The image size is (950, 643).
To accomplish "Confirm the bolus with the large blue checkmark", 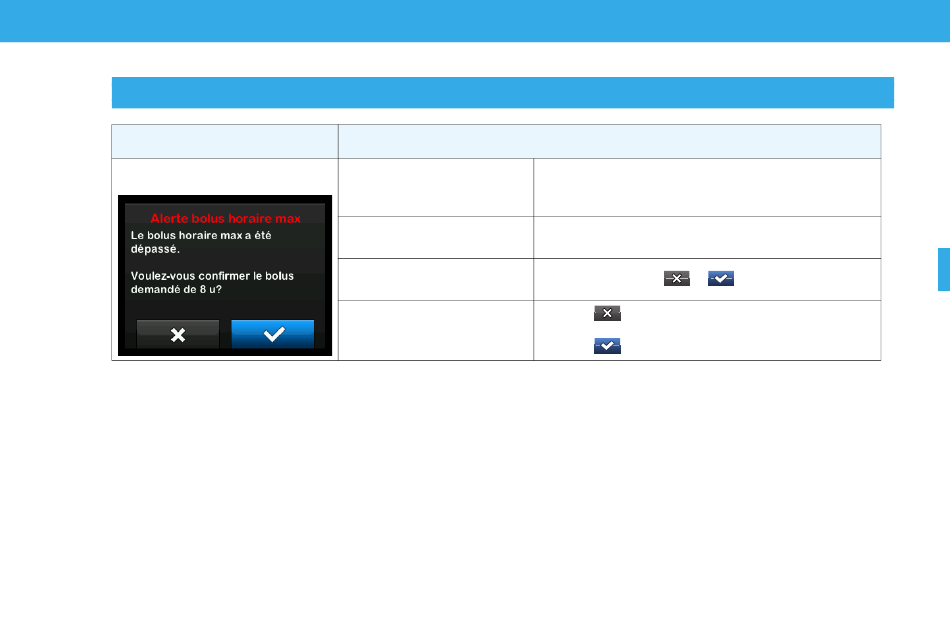I will pyautogui.click(x=272, y=335).
